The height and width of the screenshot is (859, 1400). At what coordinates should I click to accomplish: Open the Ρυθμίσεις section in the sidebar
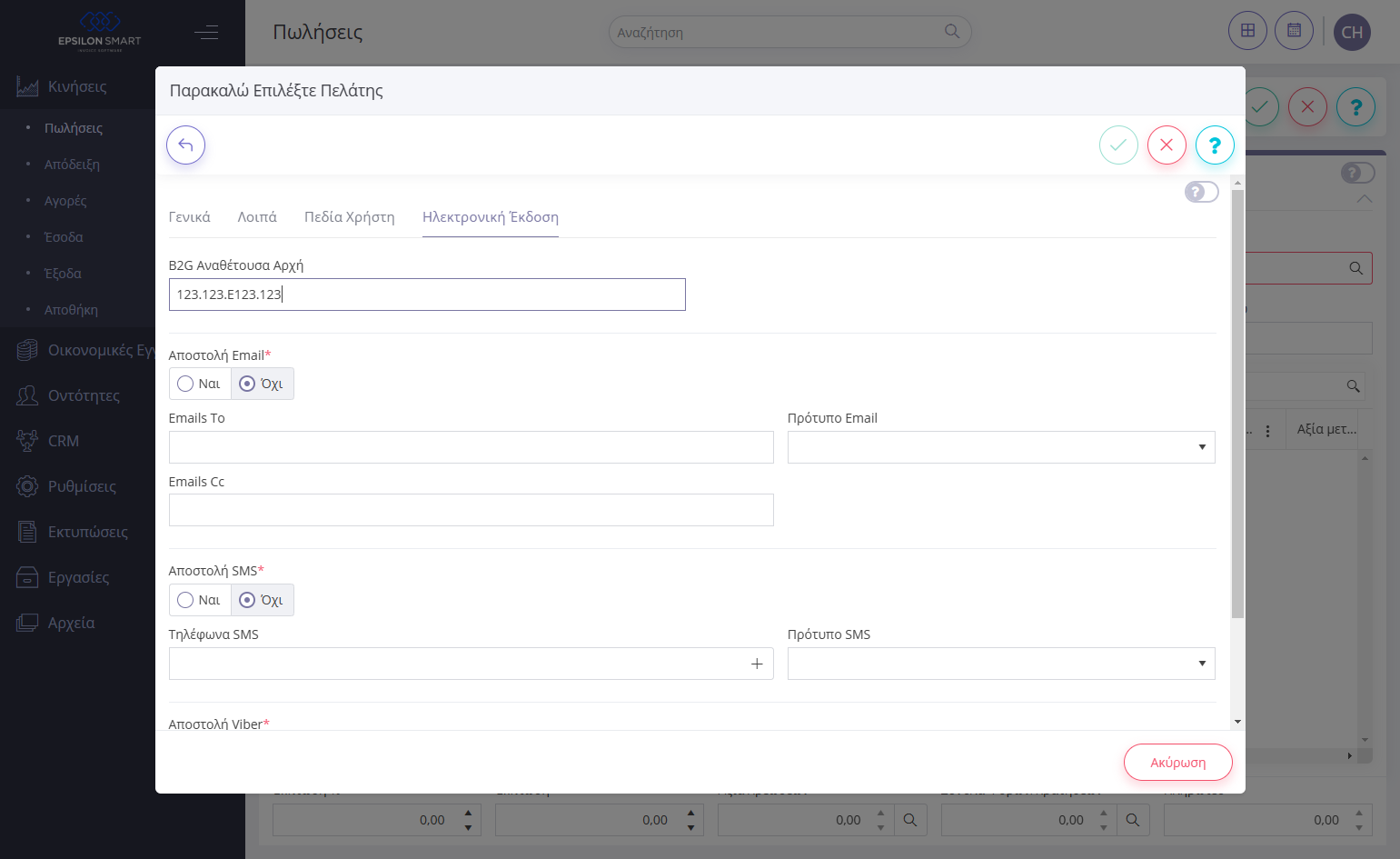82,486
